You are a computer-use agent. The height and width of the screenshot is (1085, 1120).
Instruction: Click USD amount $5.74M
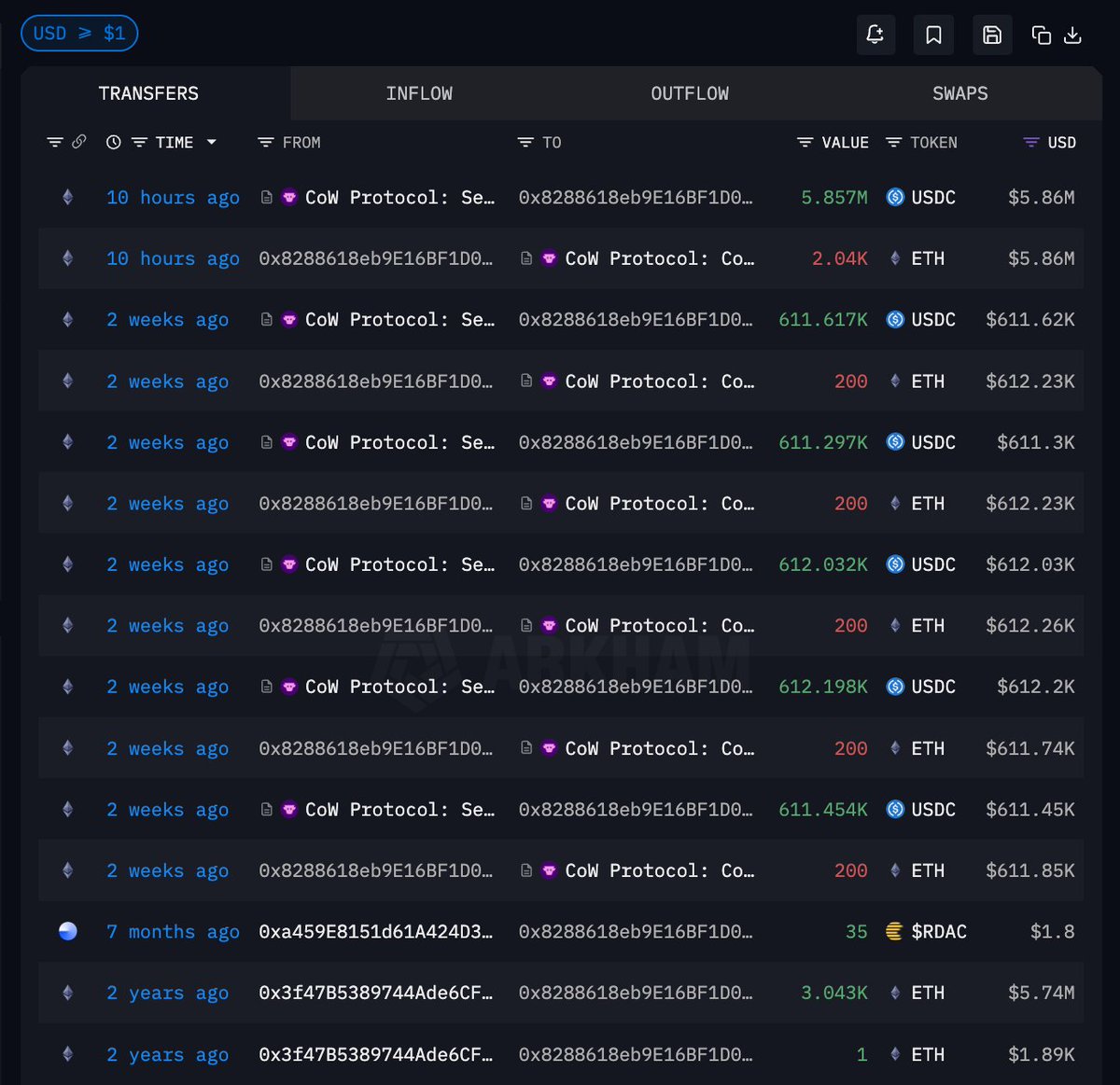pyautogui.click(x=1042, y=993)
